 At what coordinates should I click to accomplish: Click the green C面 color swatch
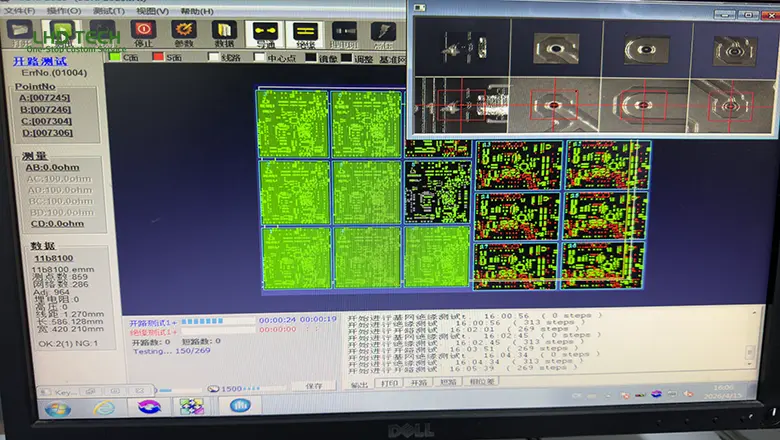[115, 57]
